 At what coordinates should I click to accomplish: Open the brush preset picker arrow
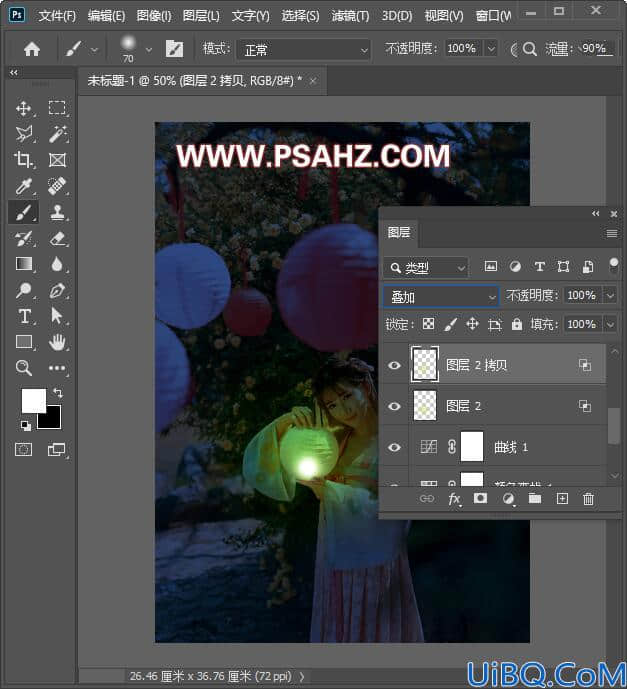pyautogui.click(x=149, y=50)
